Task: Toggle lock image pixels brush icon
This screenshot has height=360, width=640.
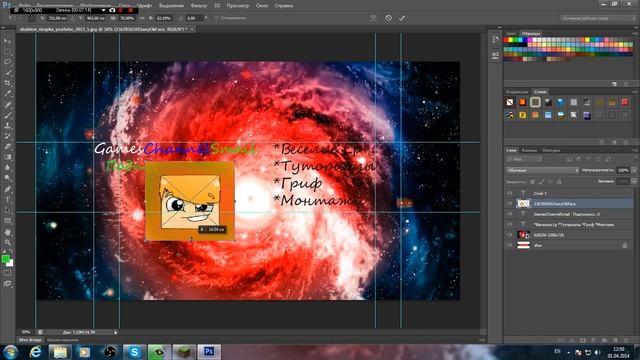Action: tap(541, 182)
